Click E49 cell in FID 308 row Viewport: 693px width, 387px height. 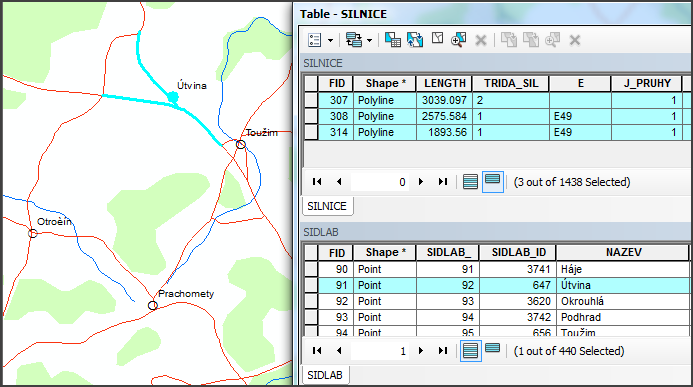pos(580,116)
